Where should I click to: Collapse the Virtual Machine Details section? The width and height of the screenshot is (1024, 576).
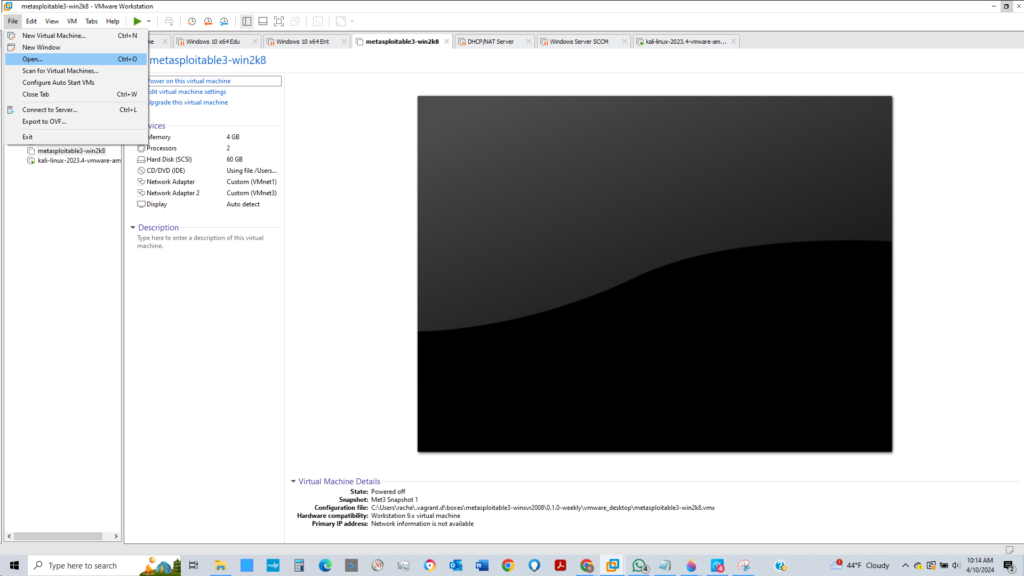tap(293, 481)
